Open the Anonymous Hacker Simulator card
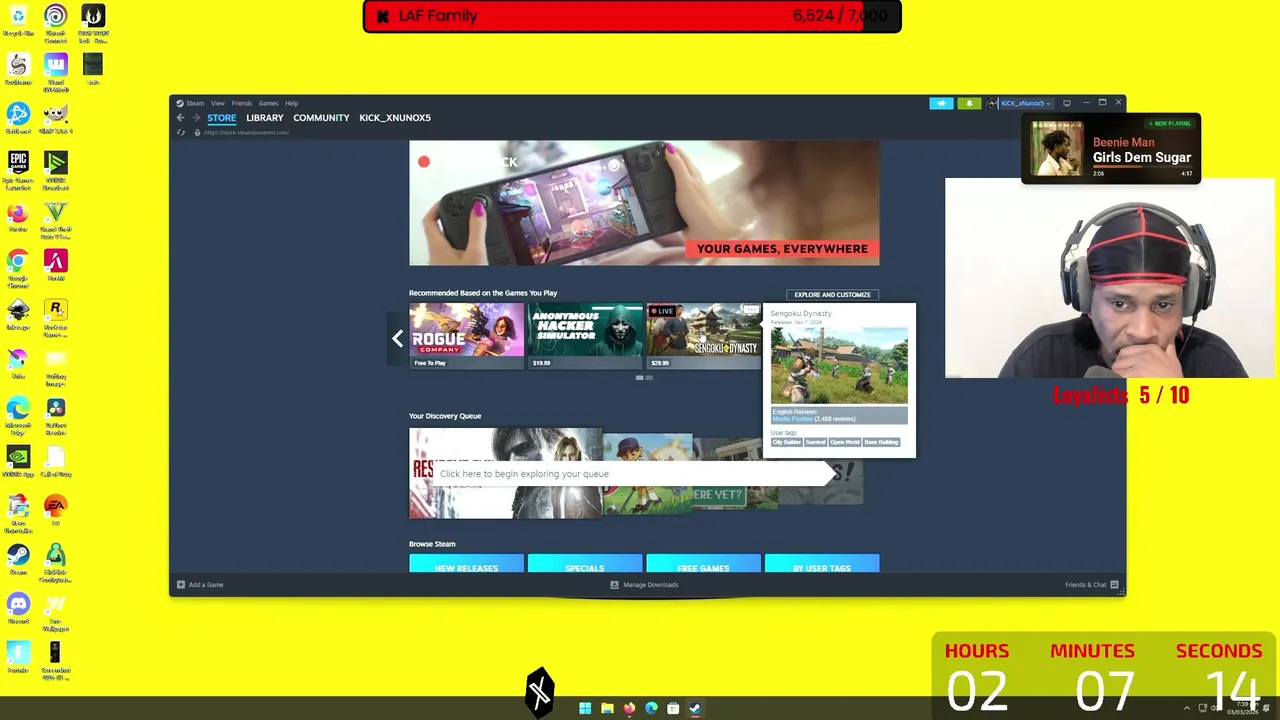This screenshot has height=720, width=1280. [x=585, y=335]
